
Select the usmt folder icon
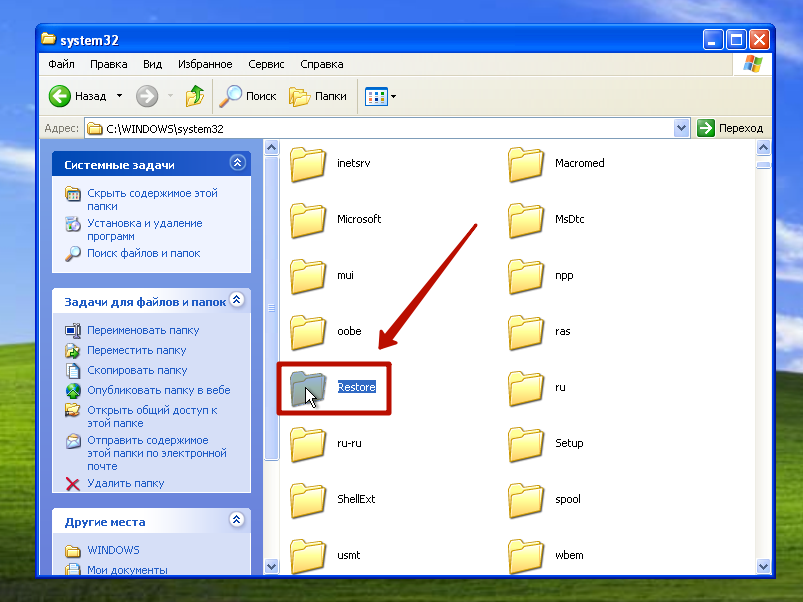click(308, 556)
